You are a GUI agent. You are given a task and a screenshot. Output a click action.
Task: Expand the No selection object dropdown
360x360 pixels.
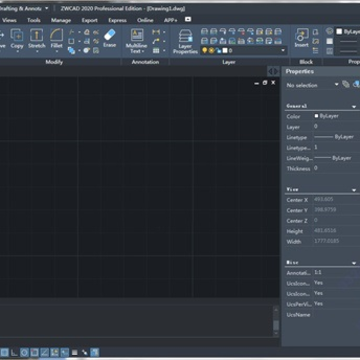click(336, 85)
